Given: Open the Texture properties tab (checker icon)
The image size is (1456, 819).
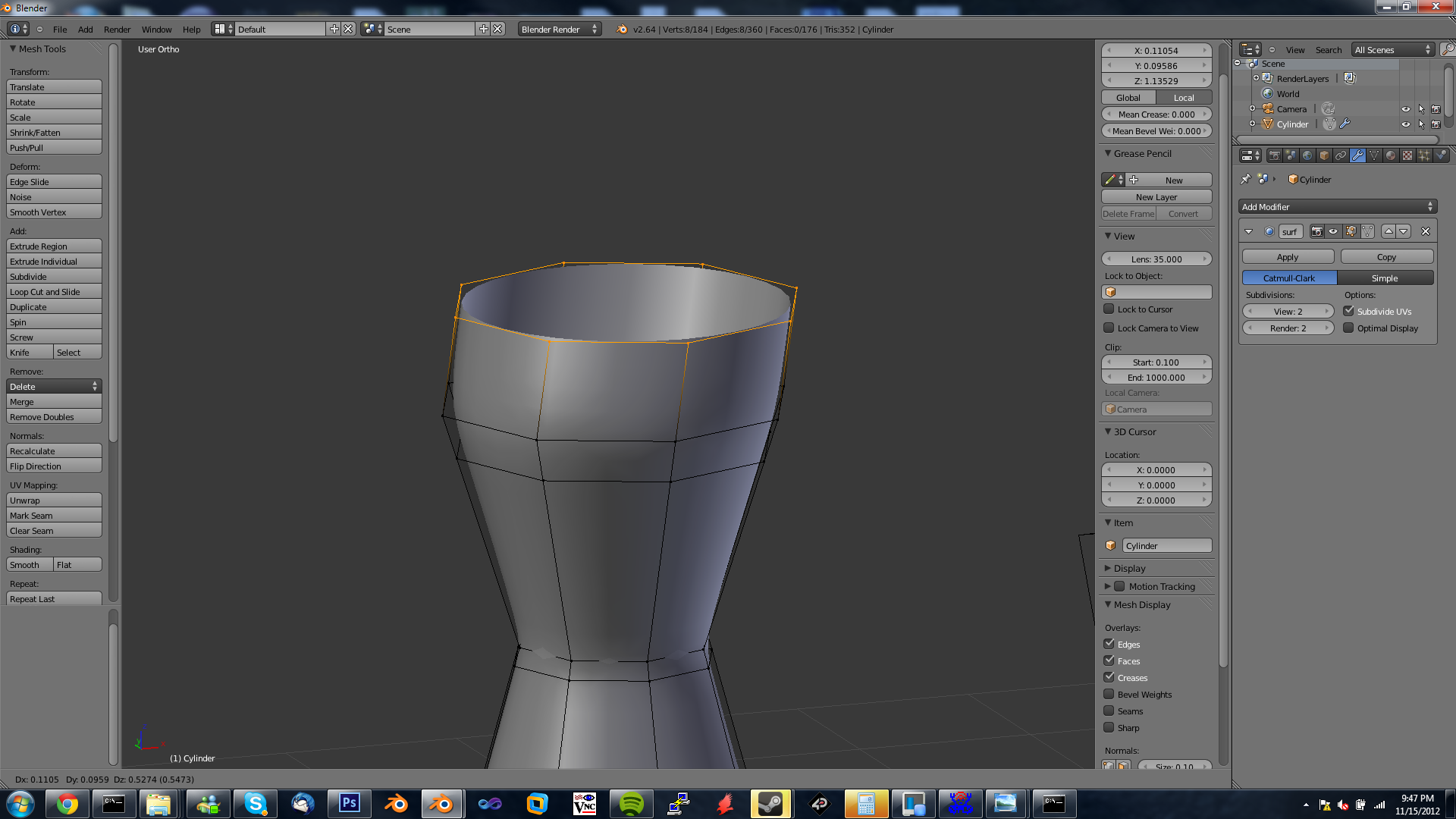Looking at the screenshot, I should coord(1407,155).
